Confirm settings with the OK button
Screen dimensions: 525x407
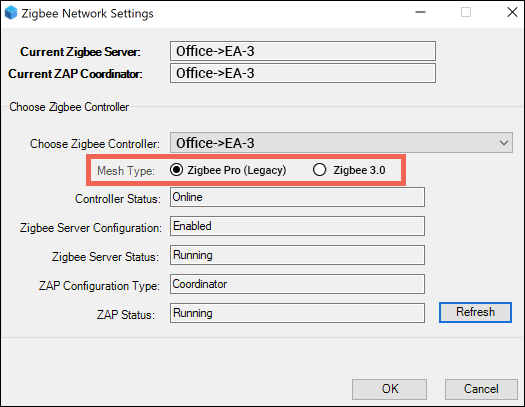389,389
